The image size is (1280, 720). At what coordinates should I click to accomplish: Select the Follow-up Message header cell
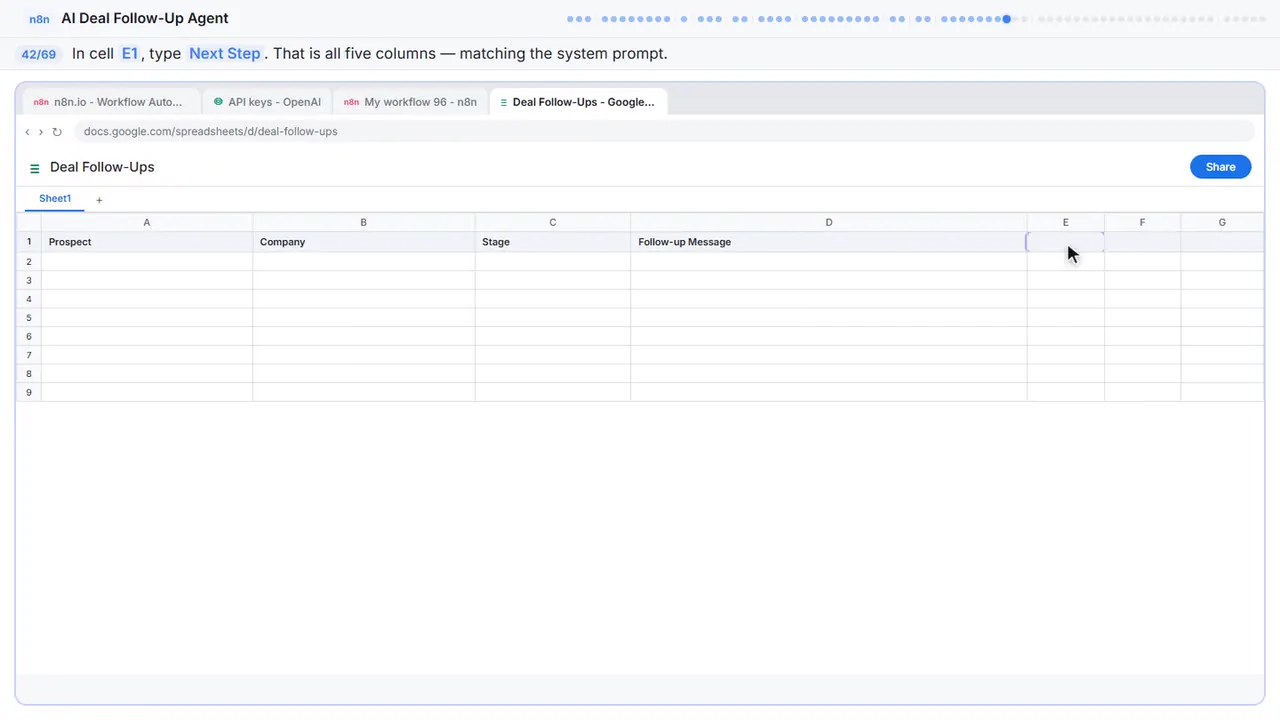click(829, 242)
